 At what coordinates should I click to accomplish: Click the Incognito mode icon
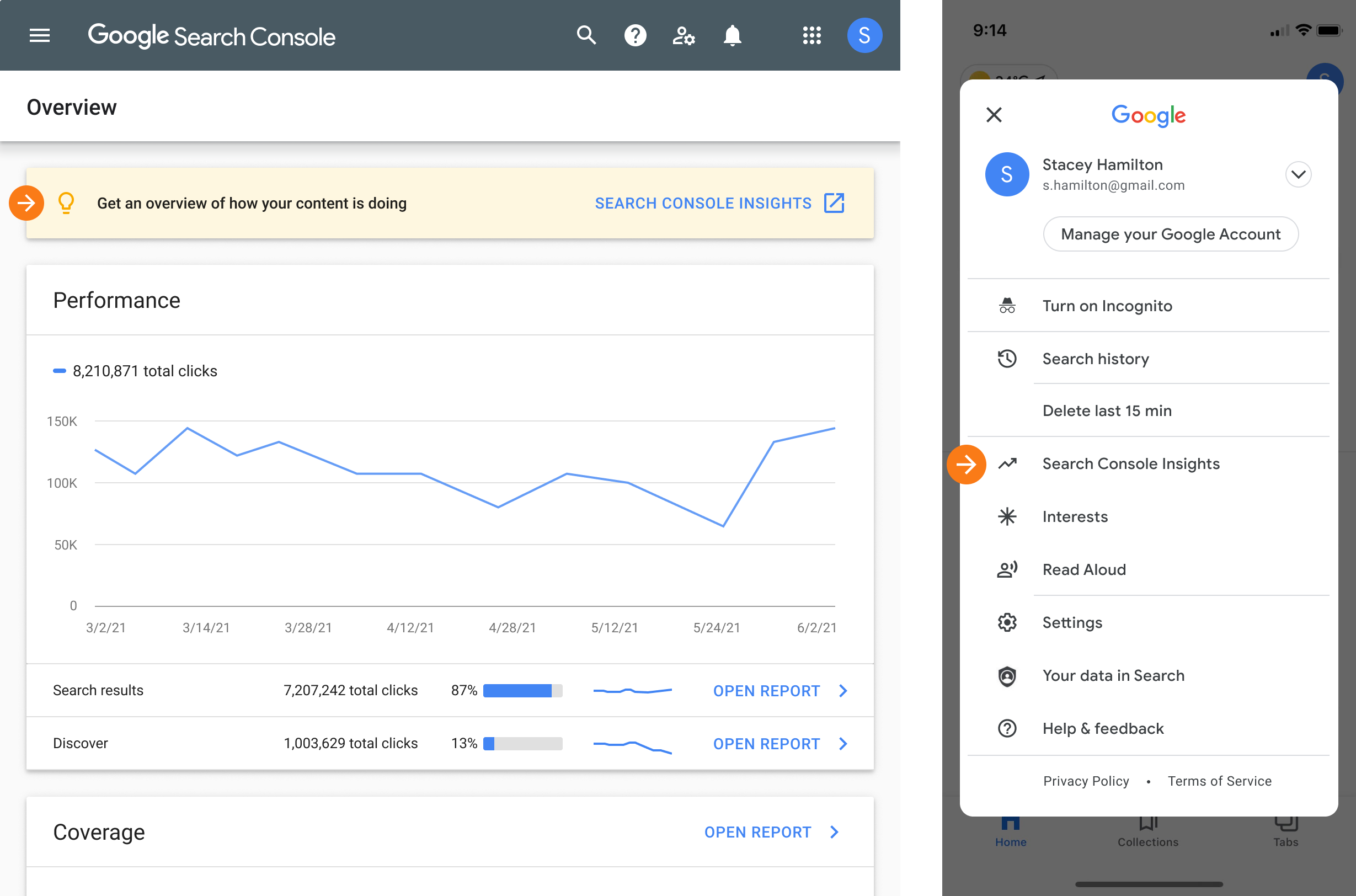click(1007, 305)
